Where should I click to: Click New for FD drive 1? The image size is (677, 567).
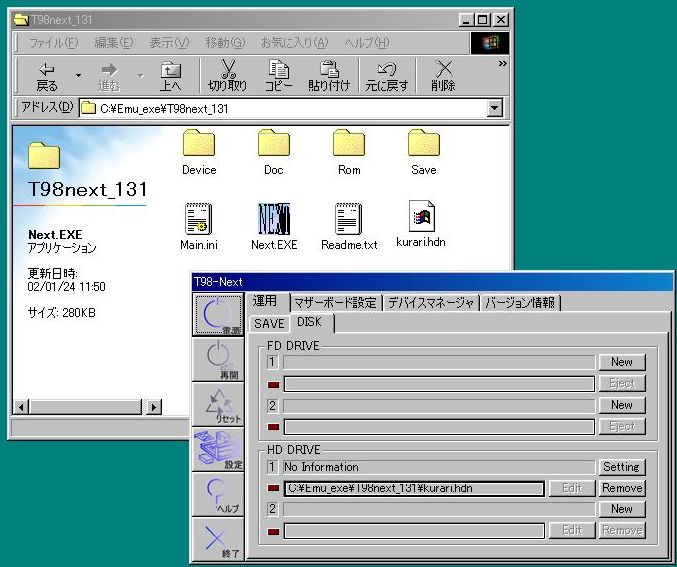click(x=622, y=362)
